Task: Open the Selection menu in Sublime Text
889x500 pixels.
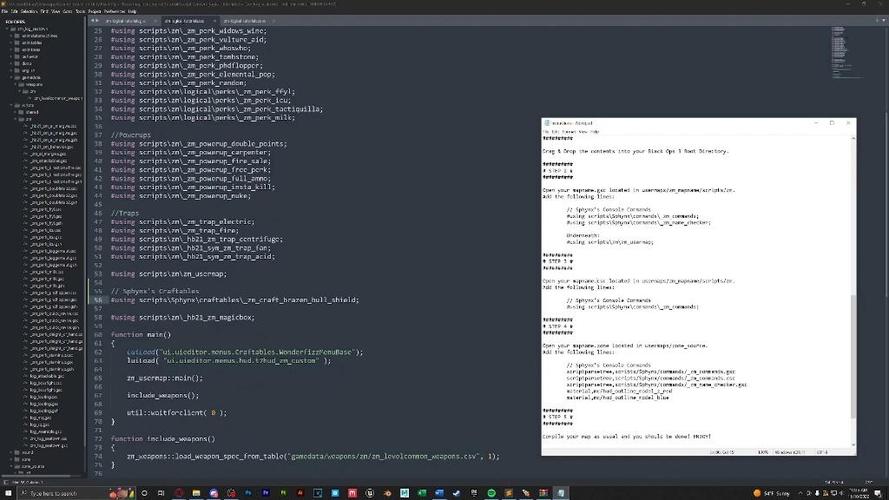Action: [28, 11]
